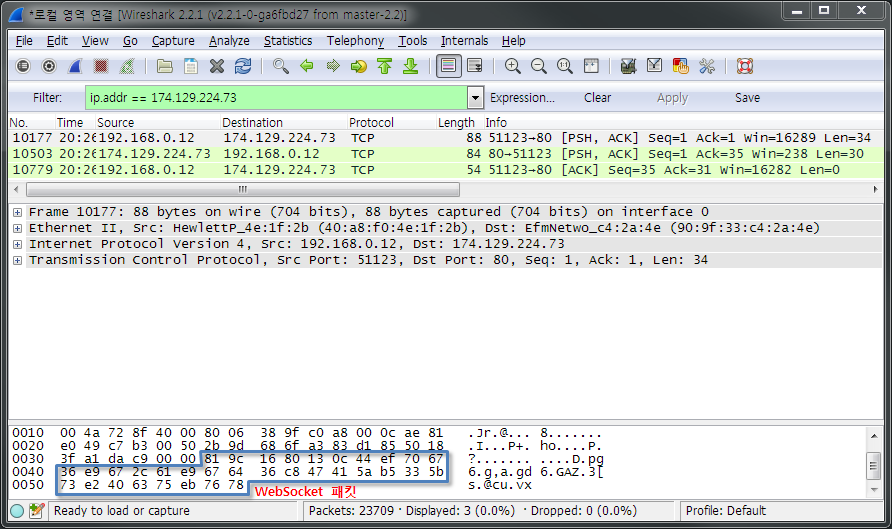Viewport: 892px width, 529px height.
Task: Stop the running capture (red square icon)
Action: pos(101,67)
